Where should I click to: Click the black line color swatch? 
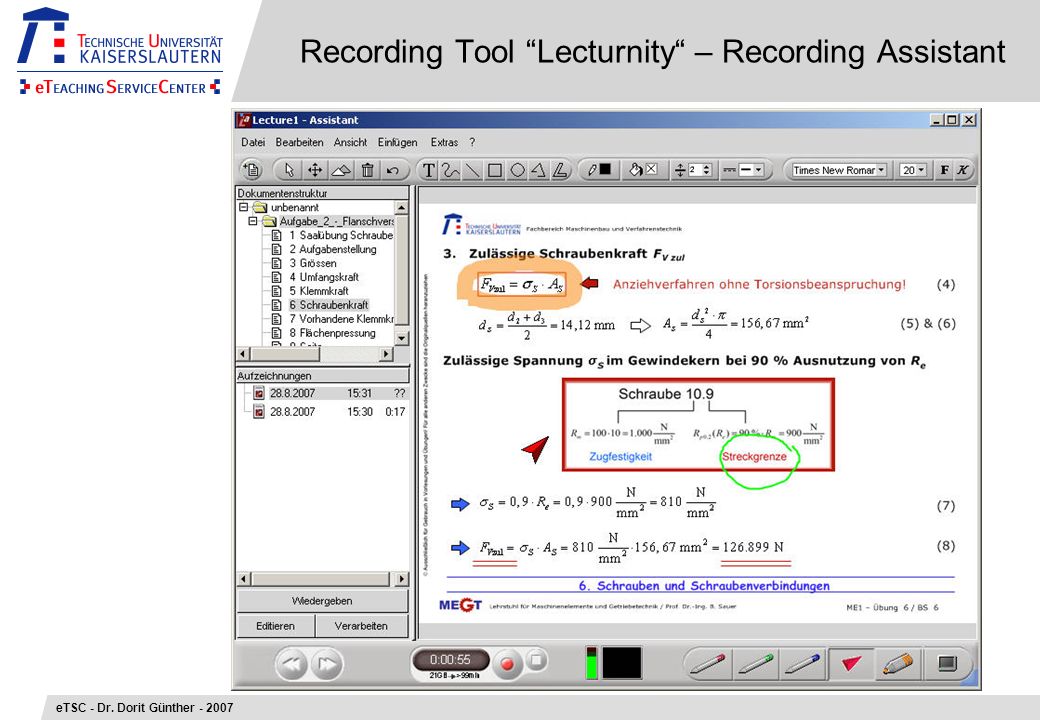click(605, 170)
